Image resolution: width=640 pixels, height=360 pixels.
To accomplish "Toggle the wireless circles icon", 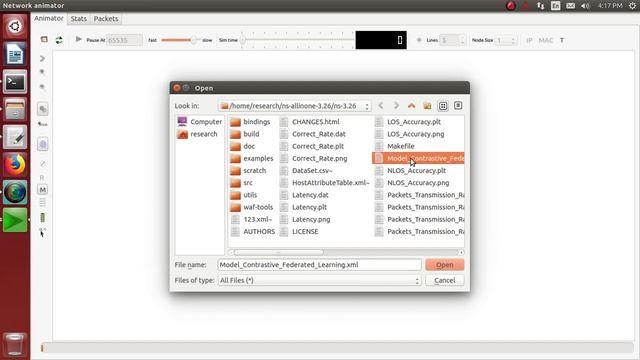I will [x=42, y=144].
